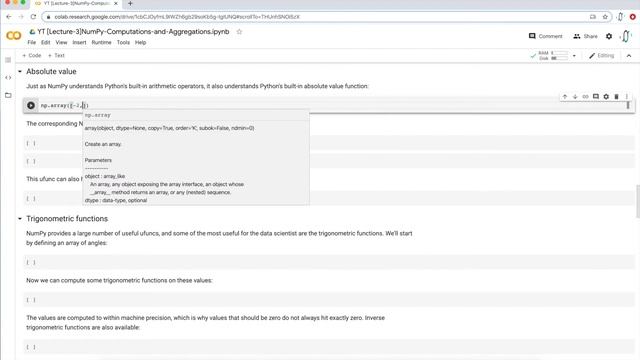The image size is (640, 360).
Task: Select the empty cell below 'defining an array of angles'
Action: tap(329, 262)
